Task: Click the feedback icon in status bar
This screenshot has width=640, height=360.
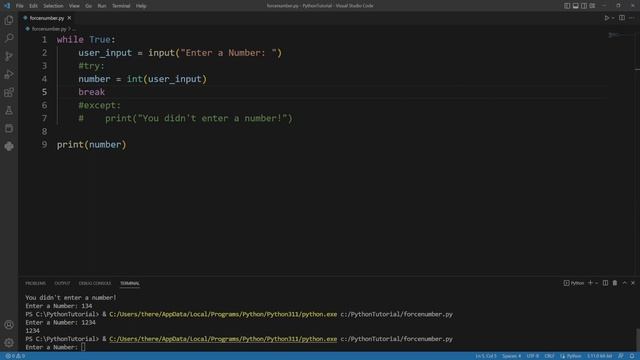Action: point(621,356)
